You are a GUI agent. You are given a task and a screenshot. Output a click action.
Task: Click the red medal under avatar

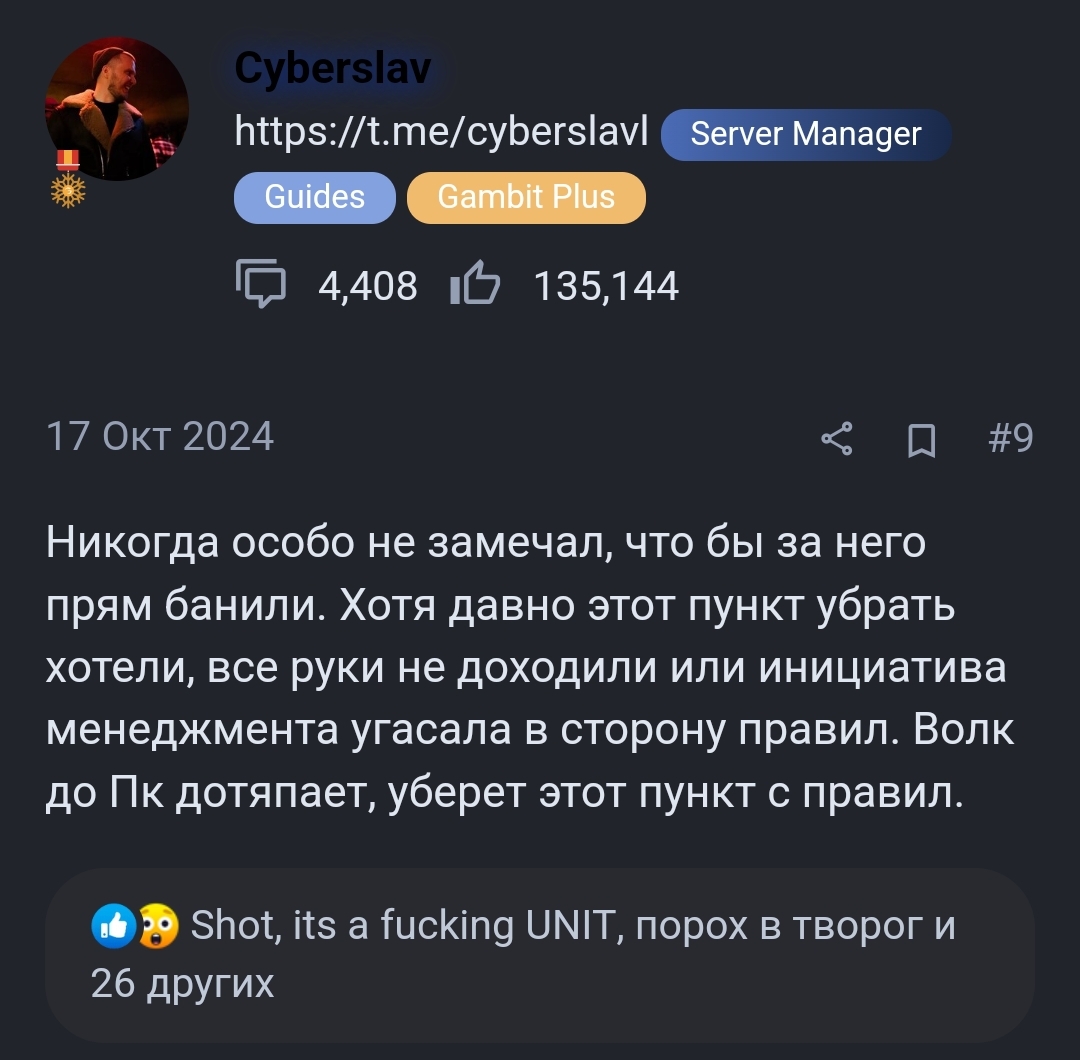(x=68, y=160)
